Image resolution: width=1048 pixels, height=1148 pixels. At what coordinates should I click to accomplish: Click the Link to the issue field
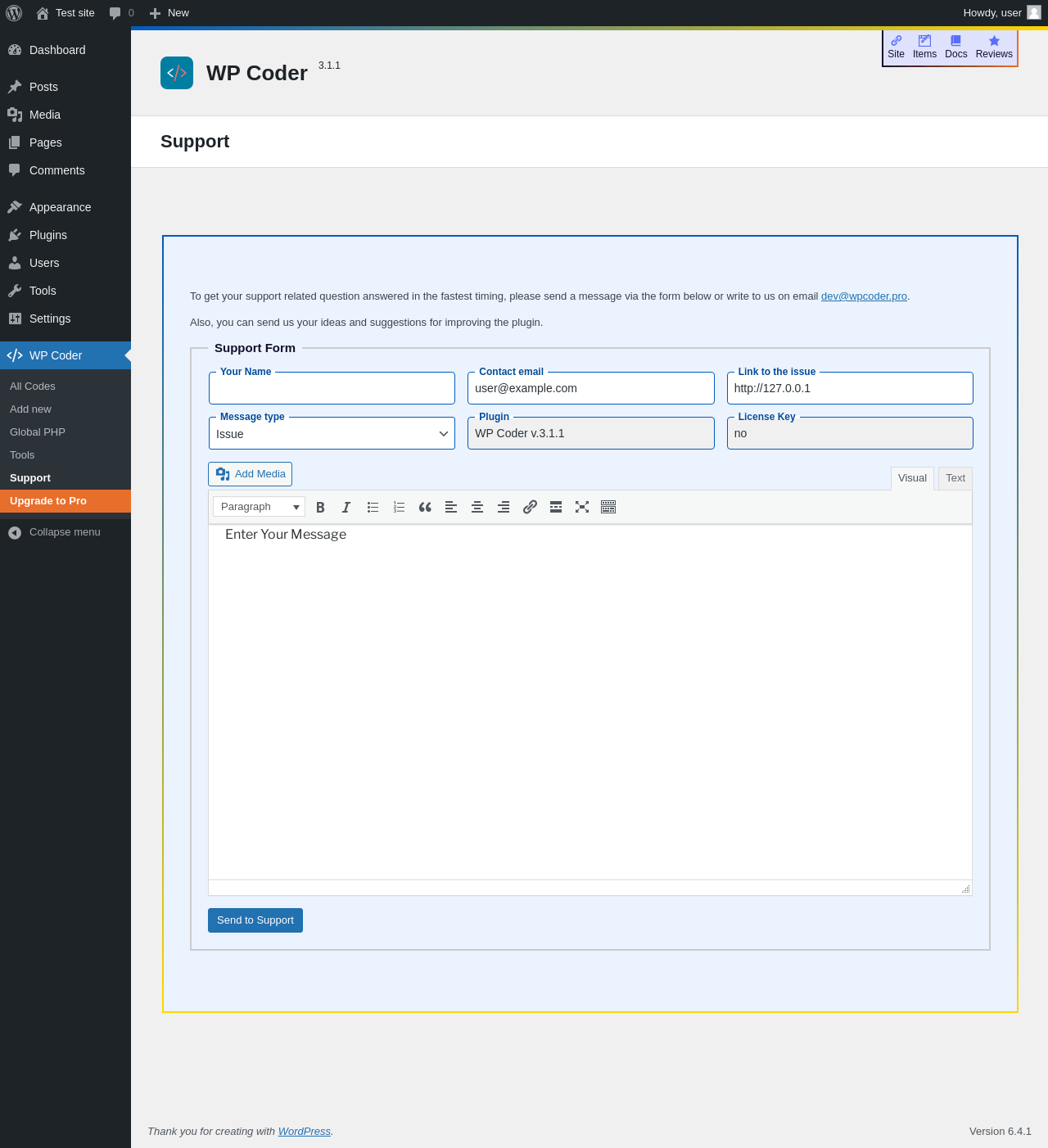pos(850,388)
